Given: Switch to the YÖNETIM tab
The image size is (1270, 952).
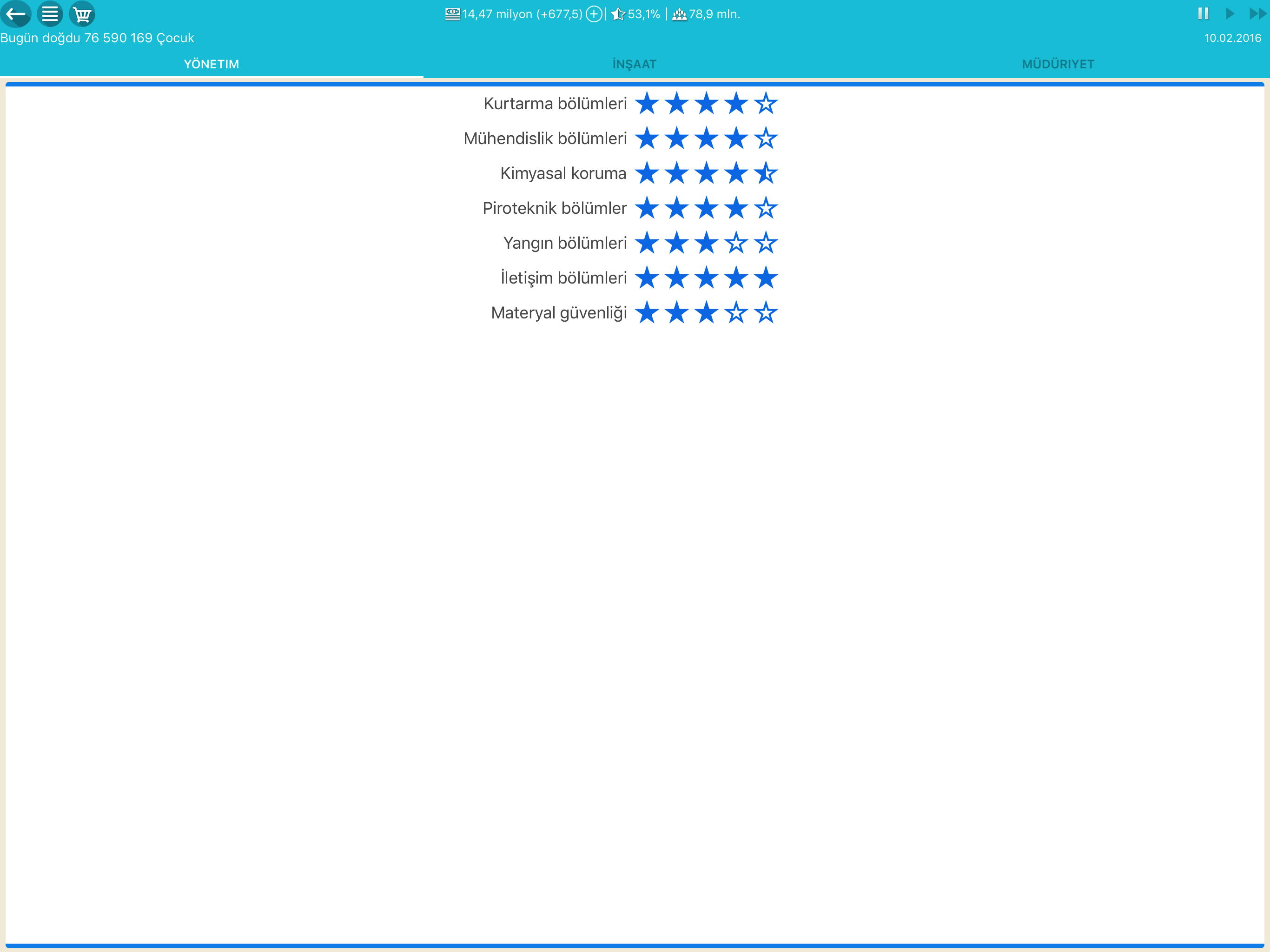Looking at the screenshot, I should click(212, 64).
